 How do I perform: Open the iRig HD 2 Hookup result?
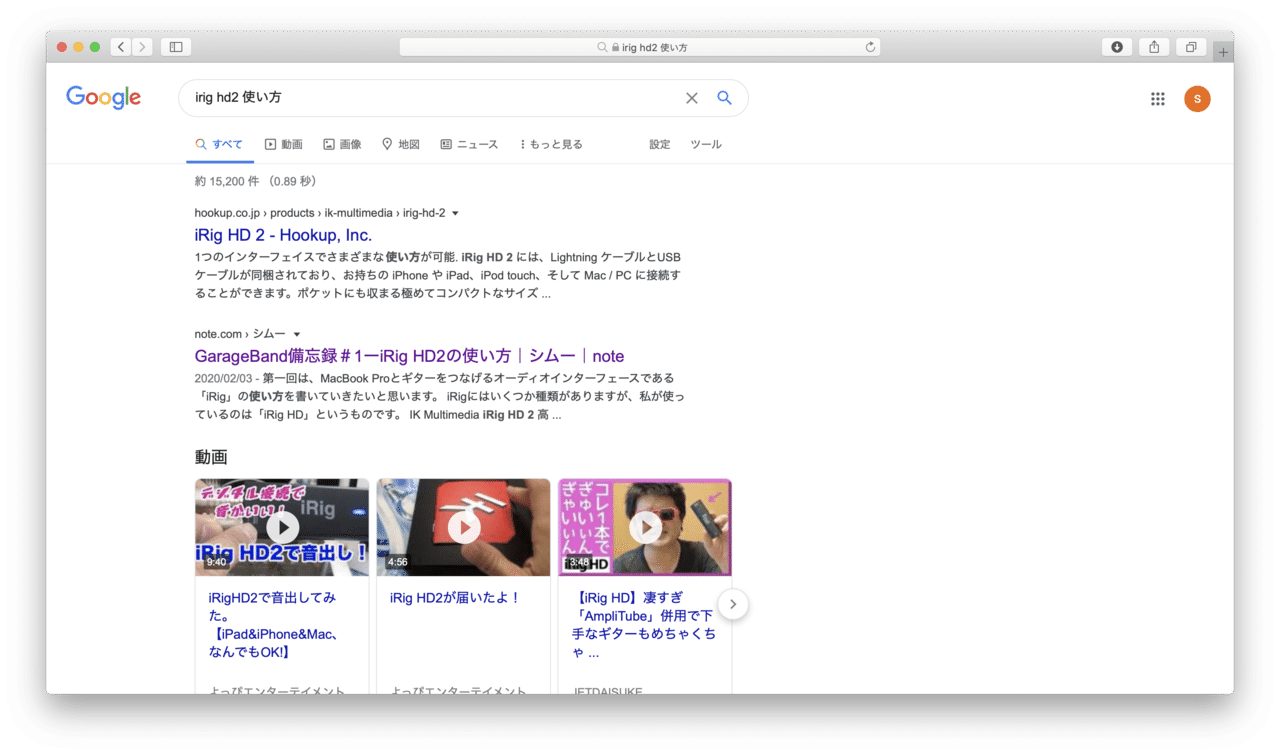click(282, 234)
